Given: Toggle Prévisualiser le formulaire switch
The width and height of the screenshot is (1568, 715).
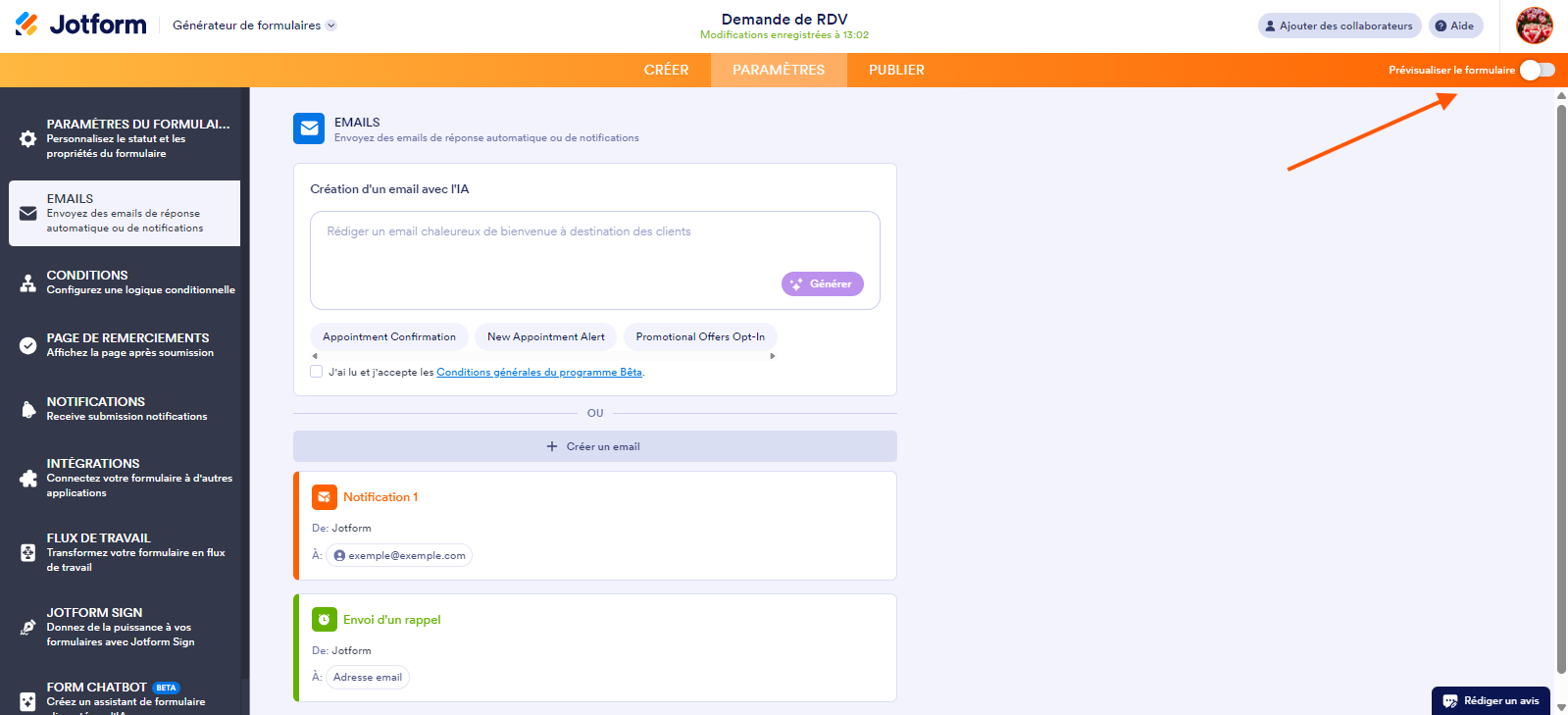Looking at the screenshot, I should [1537, 70].
